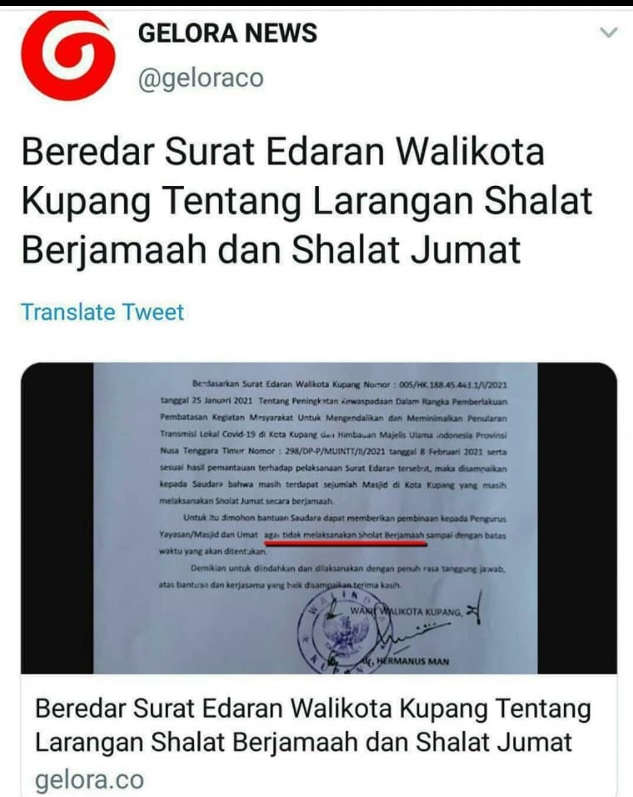Select the tweet headline text about Walikota Kupang
Image resolution: width=633 pixels, height=797 pixels.
(307, 200)
